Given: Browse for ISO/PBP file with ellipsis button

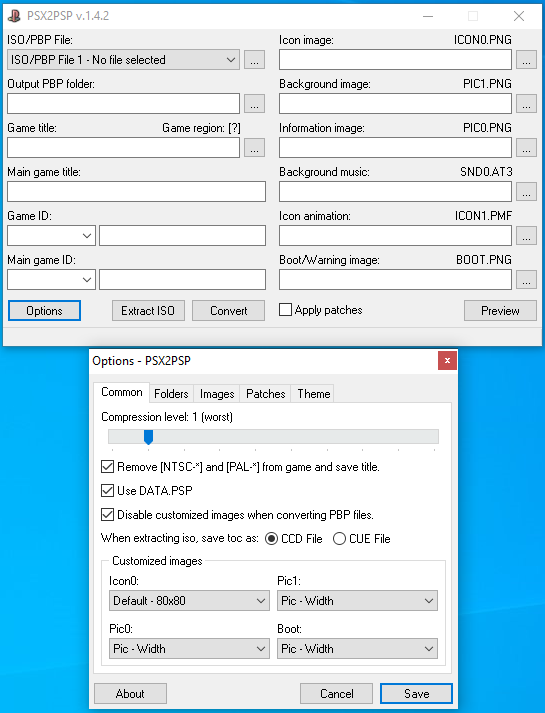Looking at the screenshot, I should pyautogui.click(x=255, y=60).
